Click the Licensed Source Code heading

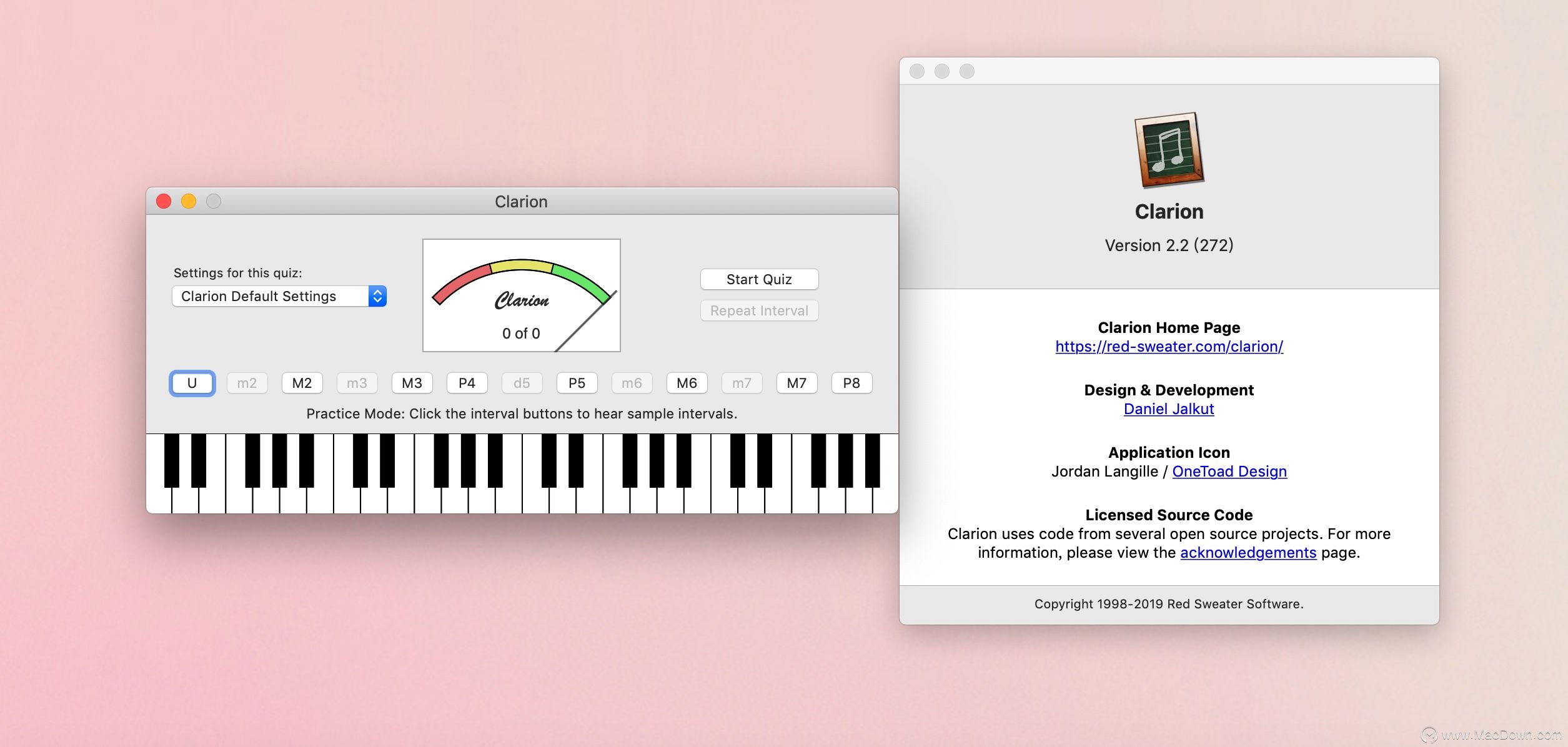pos(1169,515)
